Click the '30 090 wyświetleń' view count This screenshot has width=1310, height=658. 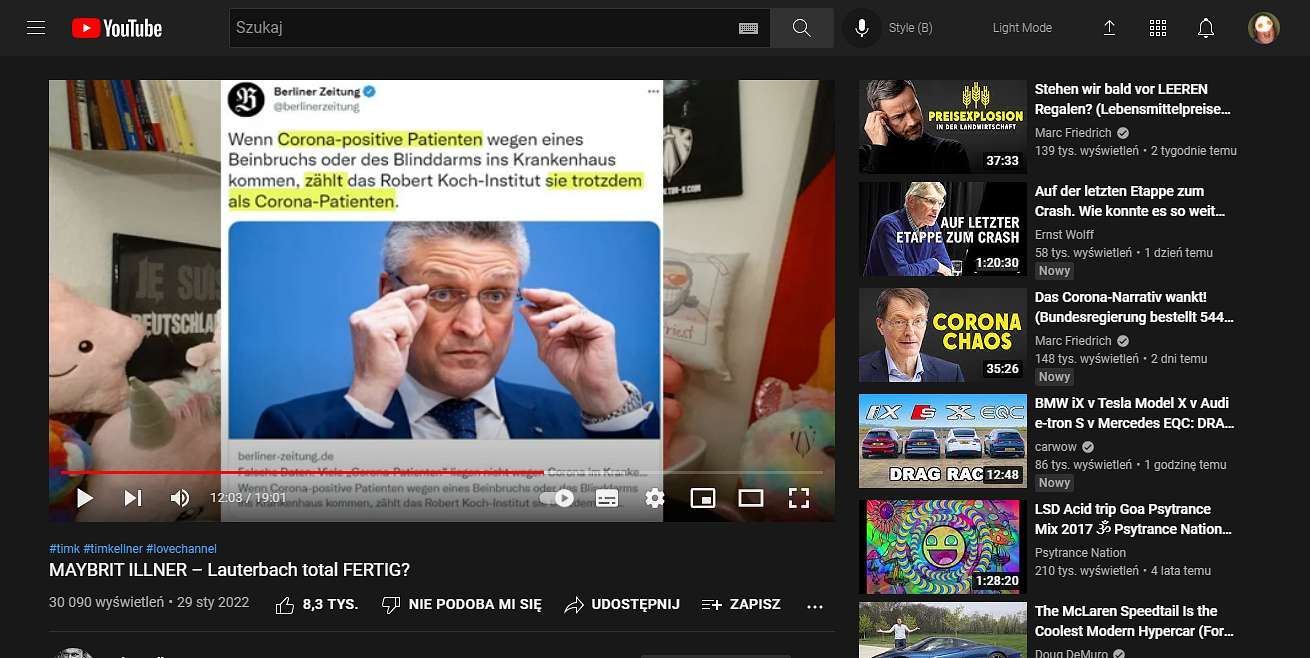click(106, 603)
